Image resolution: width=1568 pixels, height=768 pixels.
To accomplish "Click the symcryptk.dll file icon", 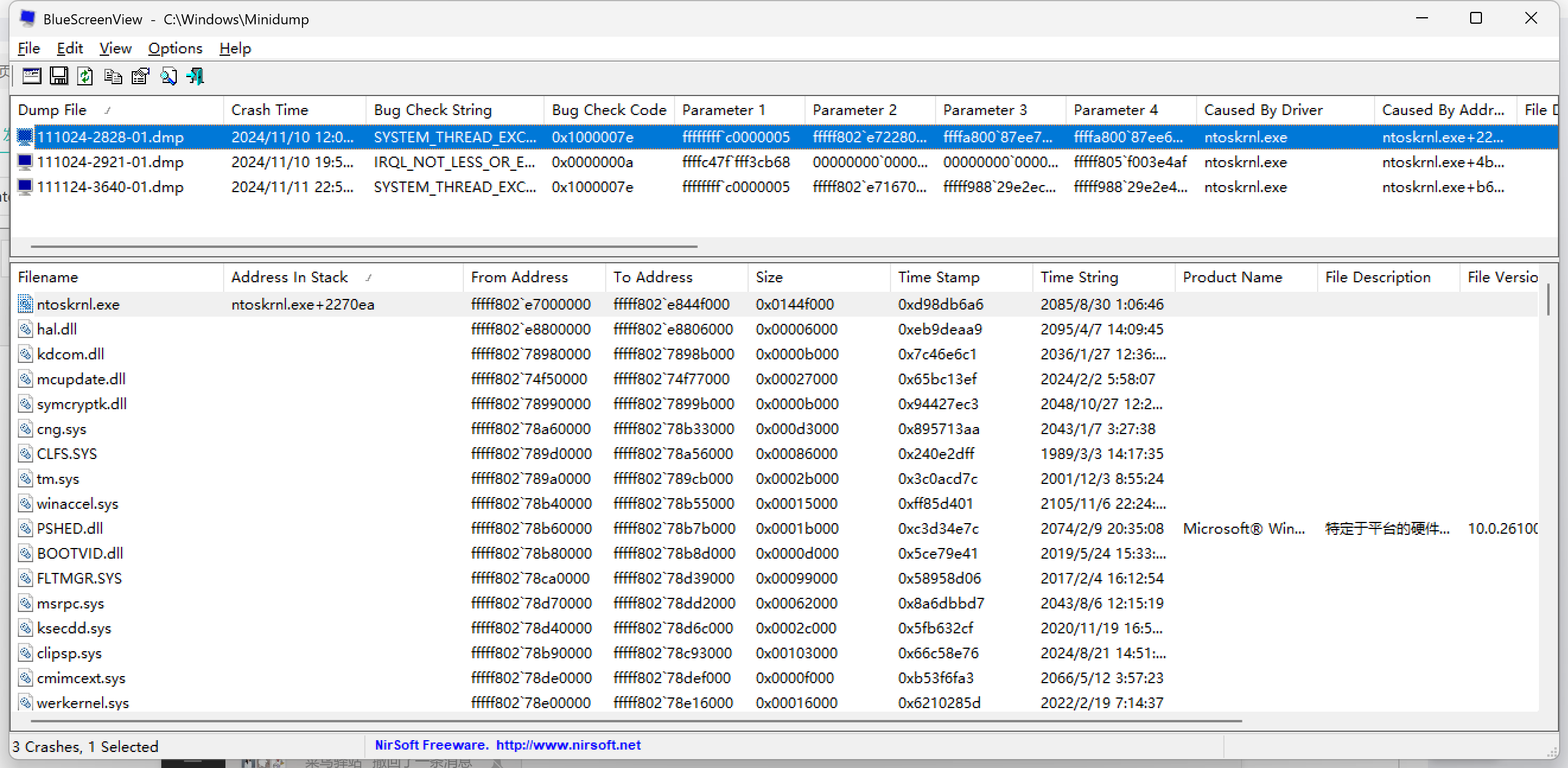I will point(25,404).
